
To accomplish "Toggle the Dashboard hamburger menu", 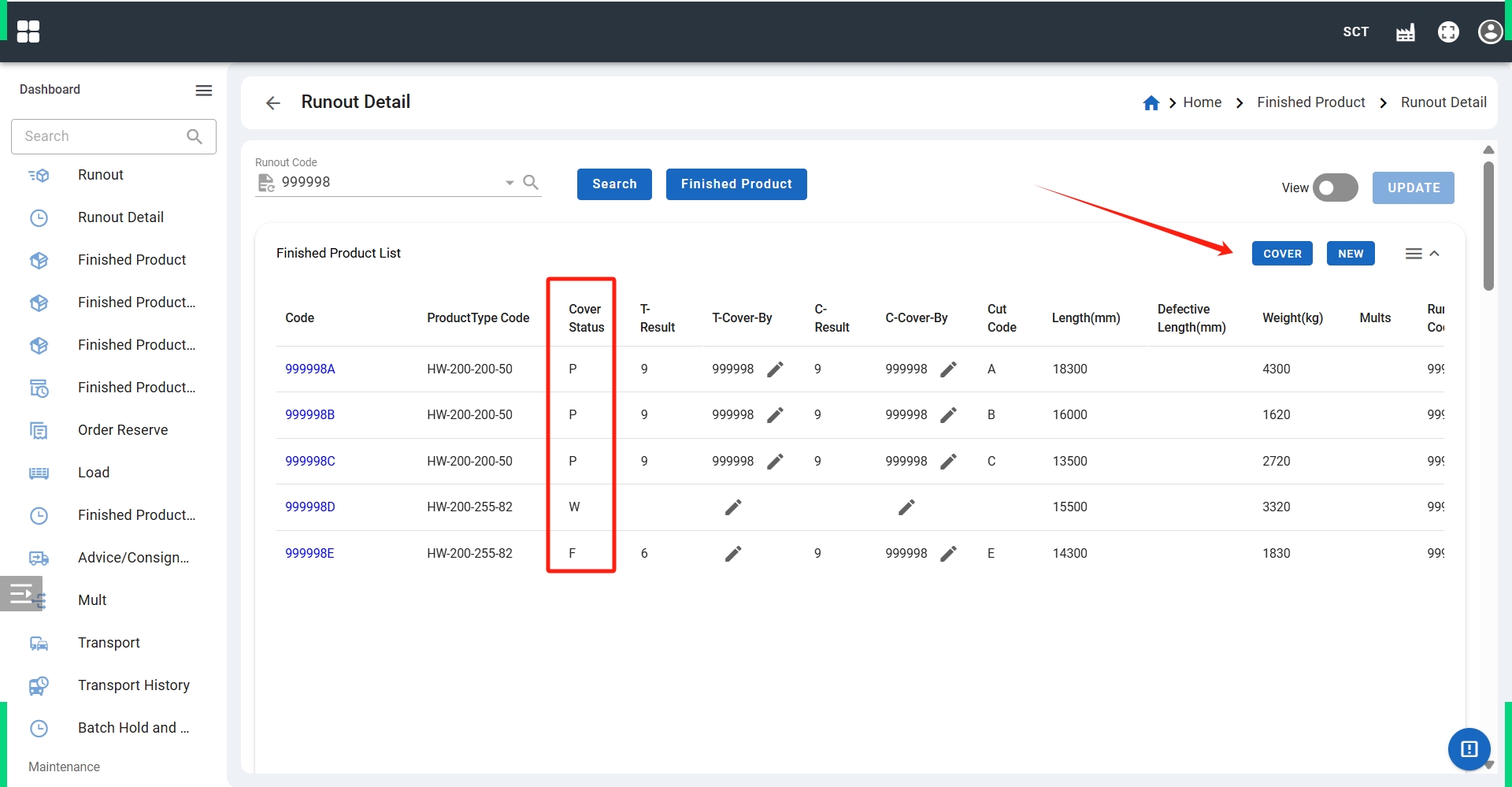I will coord(204,91).
